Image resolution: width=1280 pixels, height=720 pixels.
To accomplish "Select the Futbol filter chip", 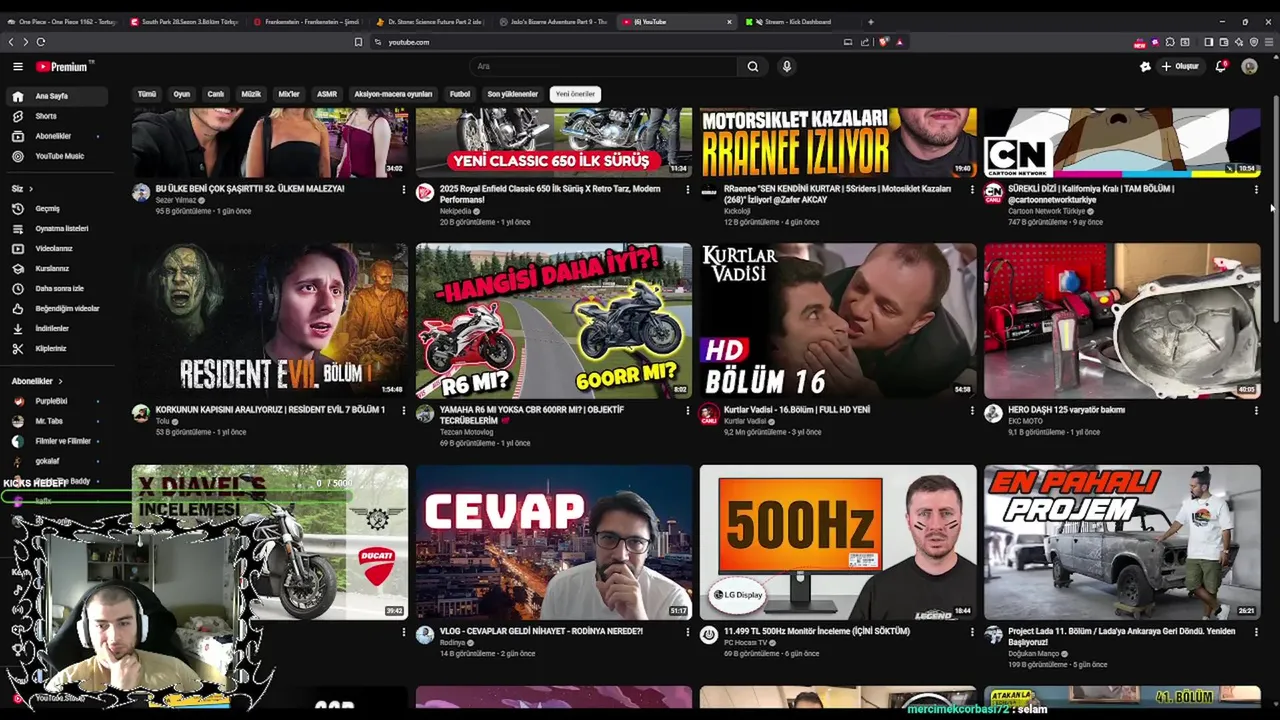I will pyautogui.click(x=460, y=94).
